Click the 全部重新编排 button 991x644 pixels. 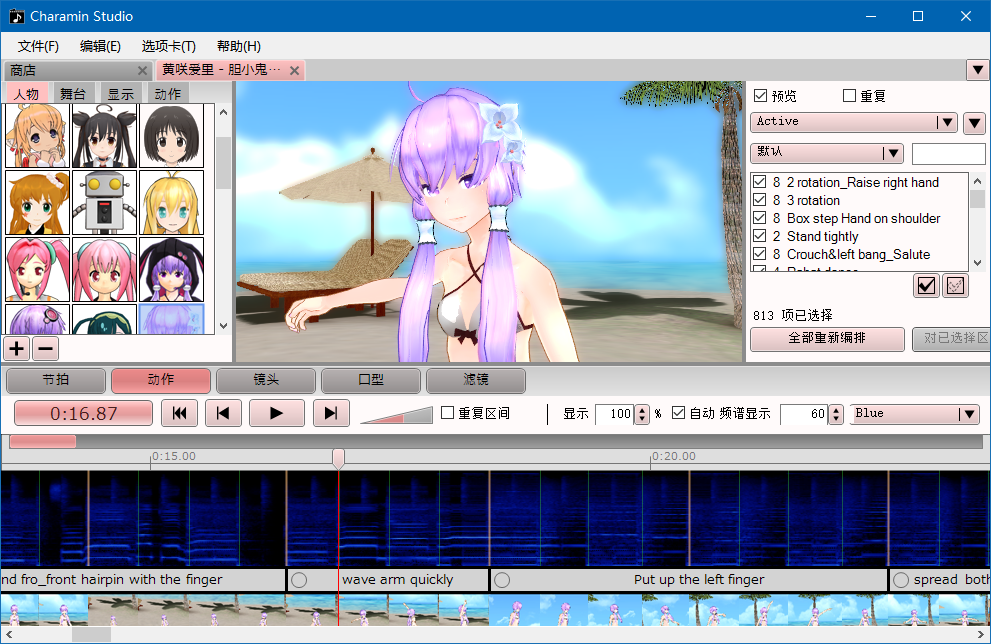coord(827,338)
